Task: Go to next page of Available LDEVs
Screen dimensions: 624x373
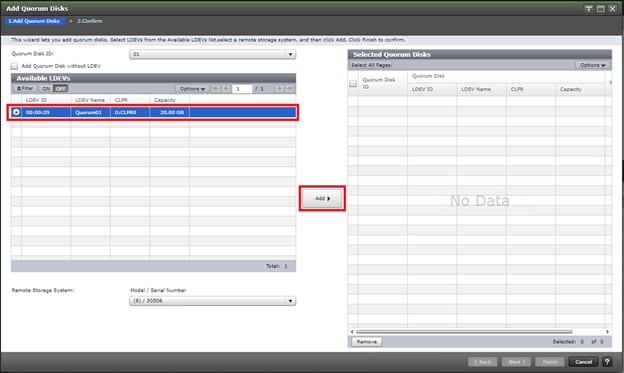Action: point(279,88)
